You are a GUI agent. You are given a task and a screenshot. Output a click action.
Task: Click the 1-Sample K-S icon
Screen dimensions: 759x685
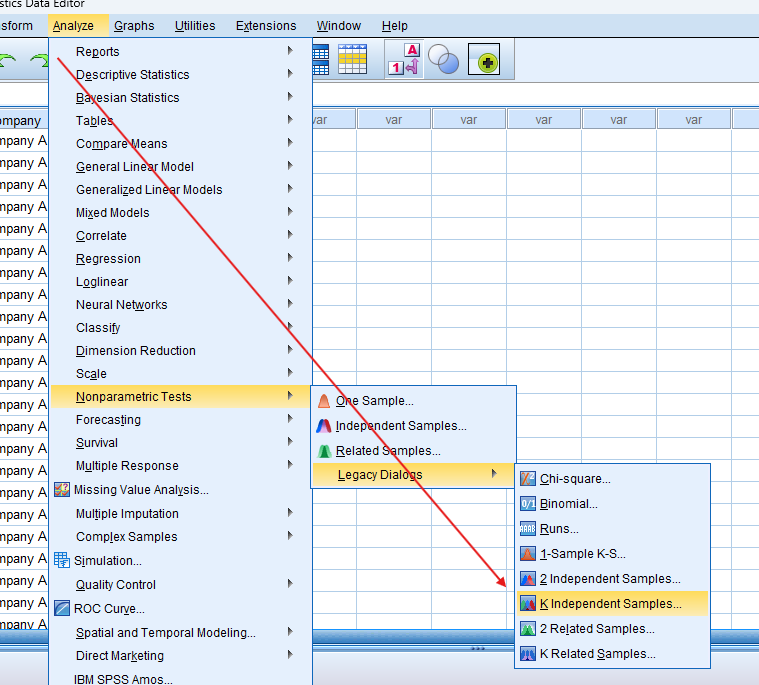528,554
